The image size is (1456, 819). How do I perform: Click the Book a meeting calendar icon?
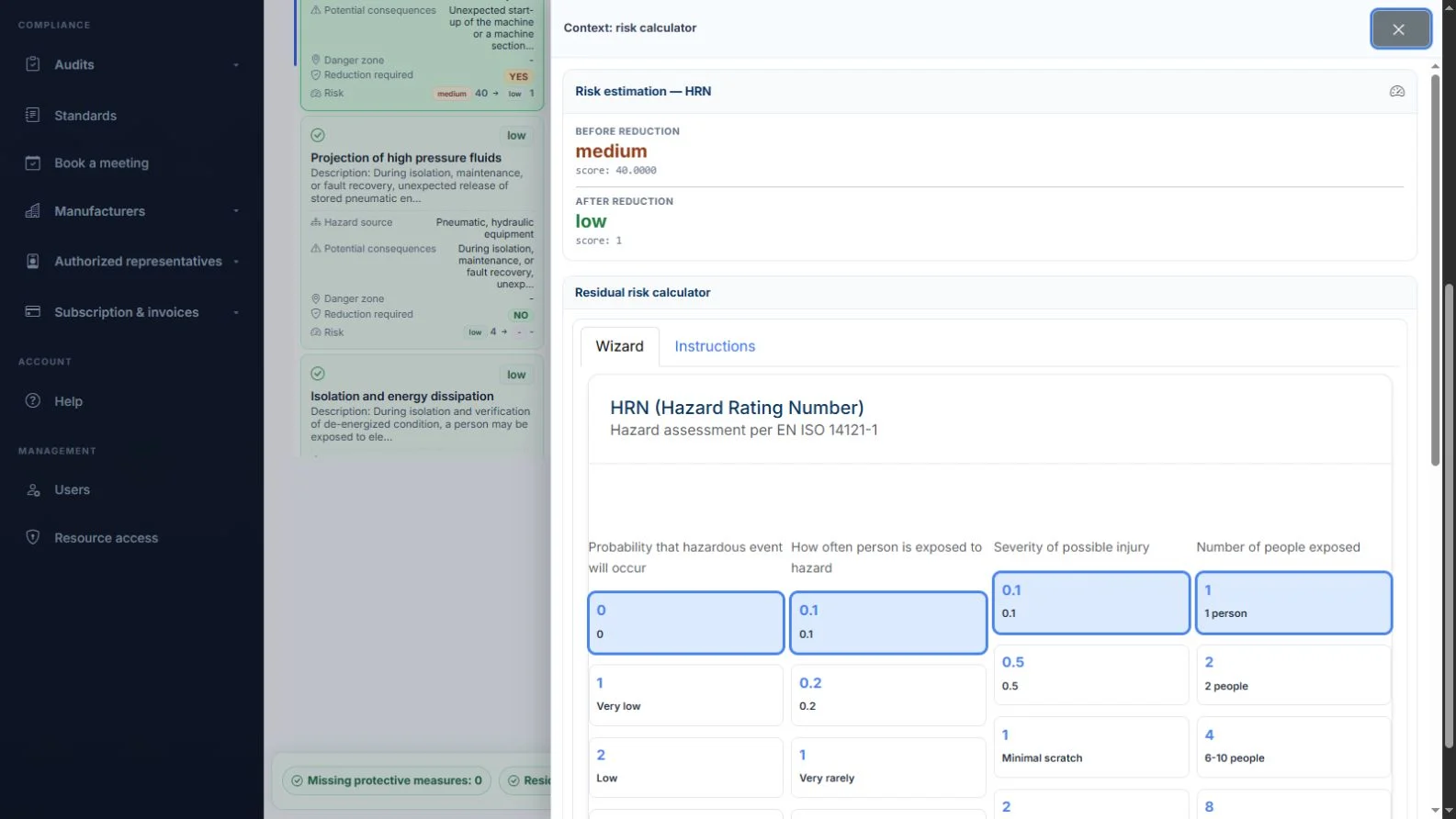point(33,163)
